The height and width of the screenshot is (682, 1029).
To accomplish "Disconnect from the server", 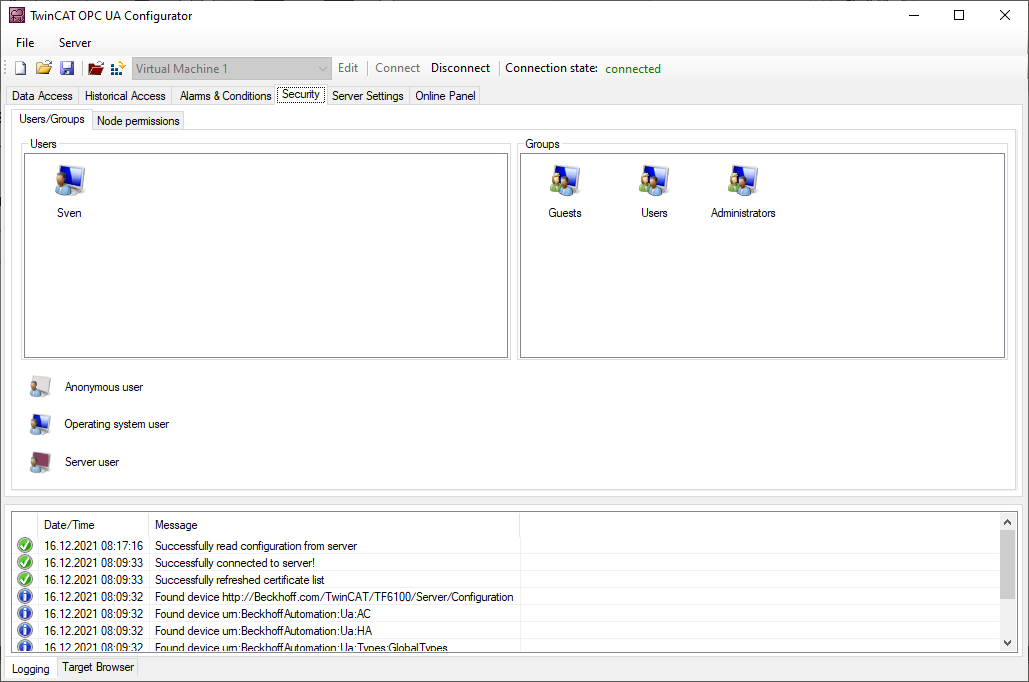I will pos(460,68).
